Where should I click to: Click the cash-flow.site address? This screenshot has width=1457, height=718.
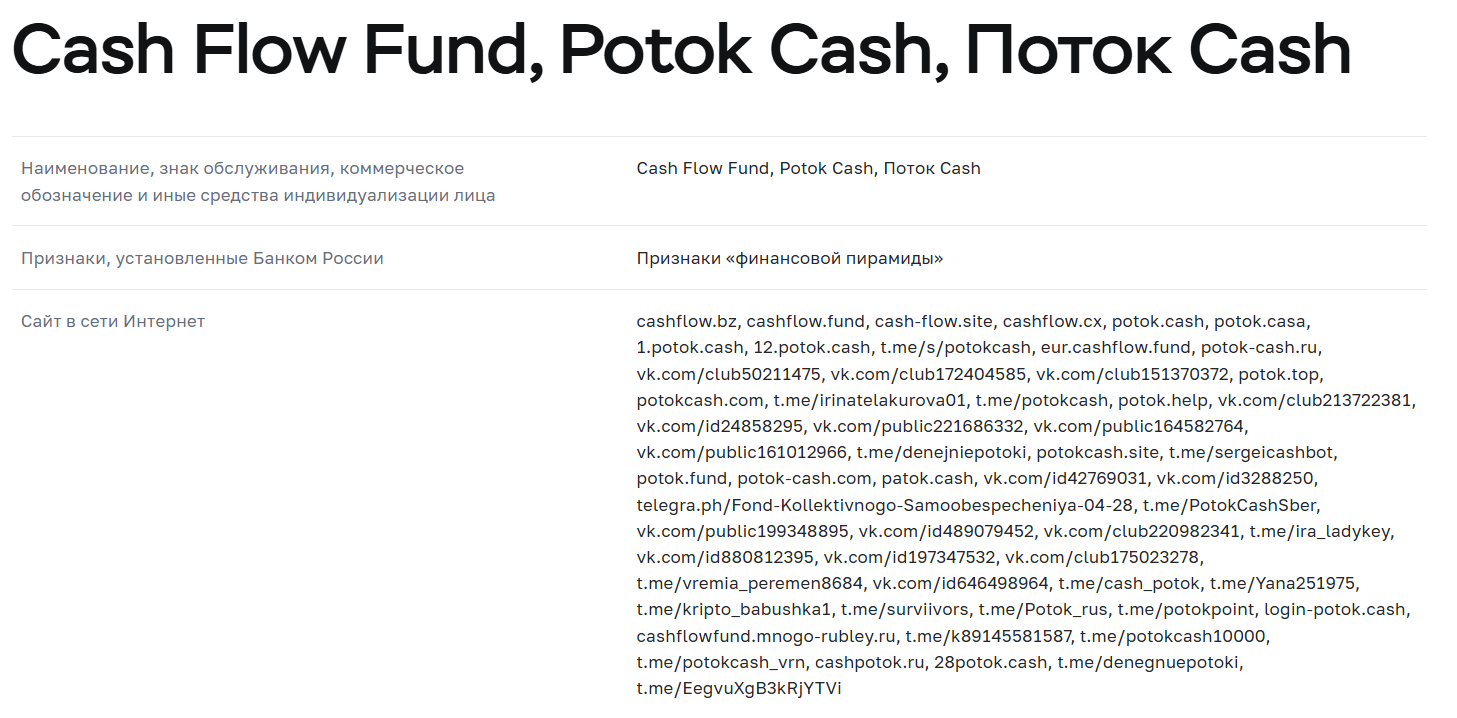pos(934,321)
